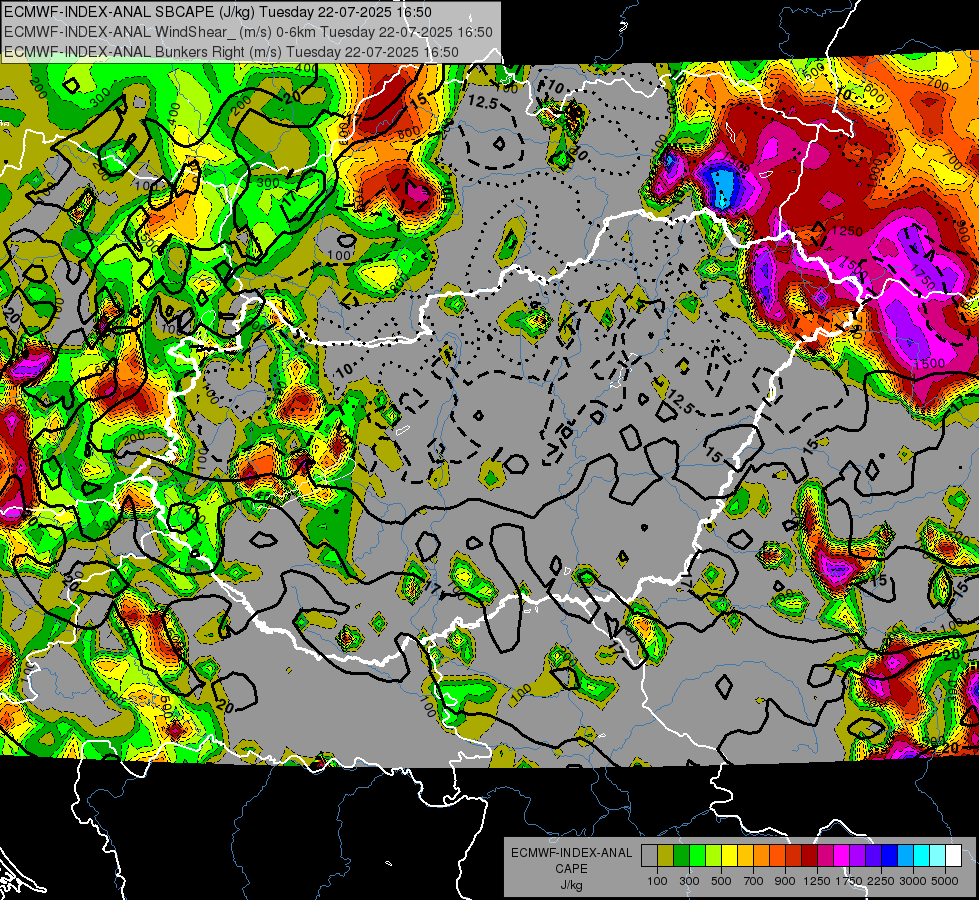Image resolution: width=979 pixels, height=900 pixels.
Task: Click the Bunkers Right header line
Action: [231, 52]
